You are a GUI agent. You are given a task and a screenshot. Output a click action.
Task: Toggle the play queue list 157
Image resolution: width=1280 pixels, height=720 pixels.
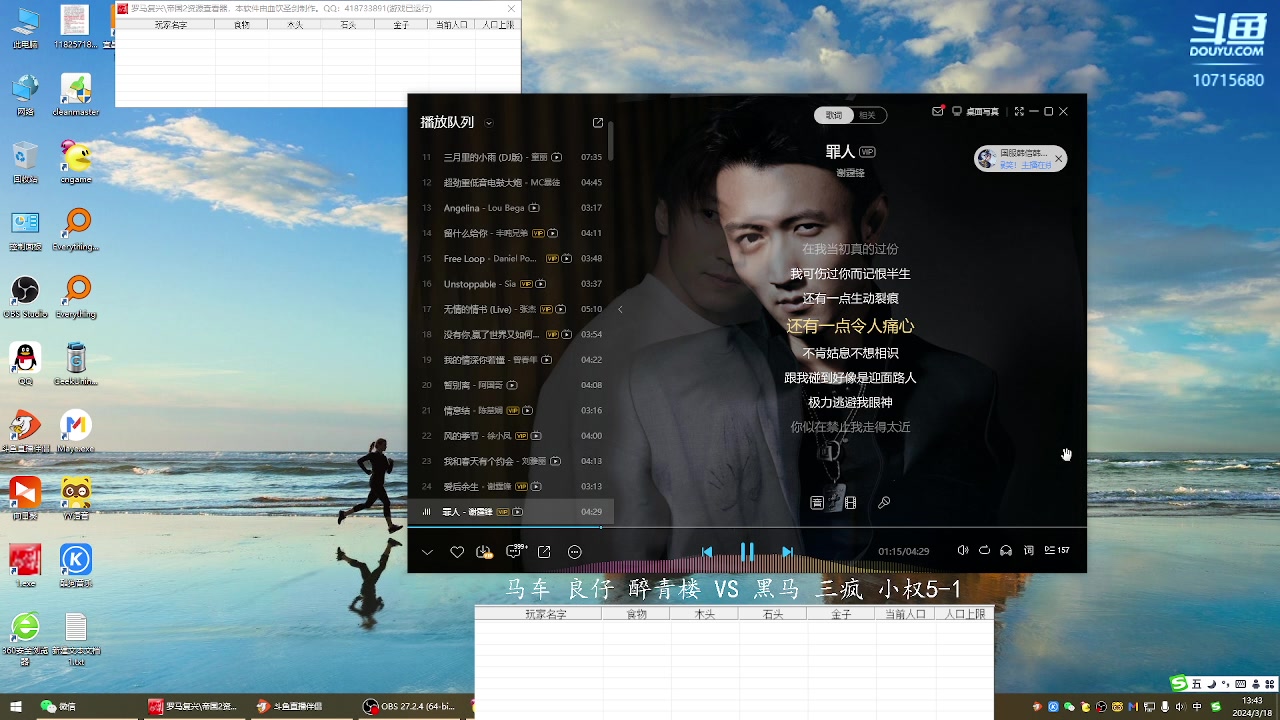point(1057,551)
